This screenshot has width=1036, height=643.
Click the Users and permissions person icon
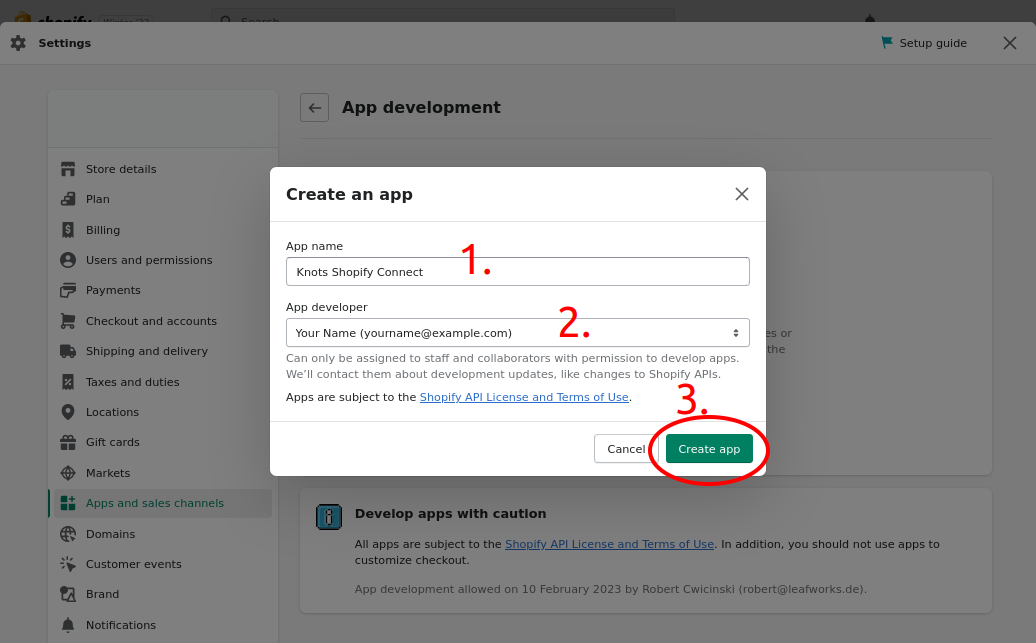tap(68, 260)
